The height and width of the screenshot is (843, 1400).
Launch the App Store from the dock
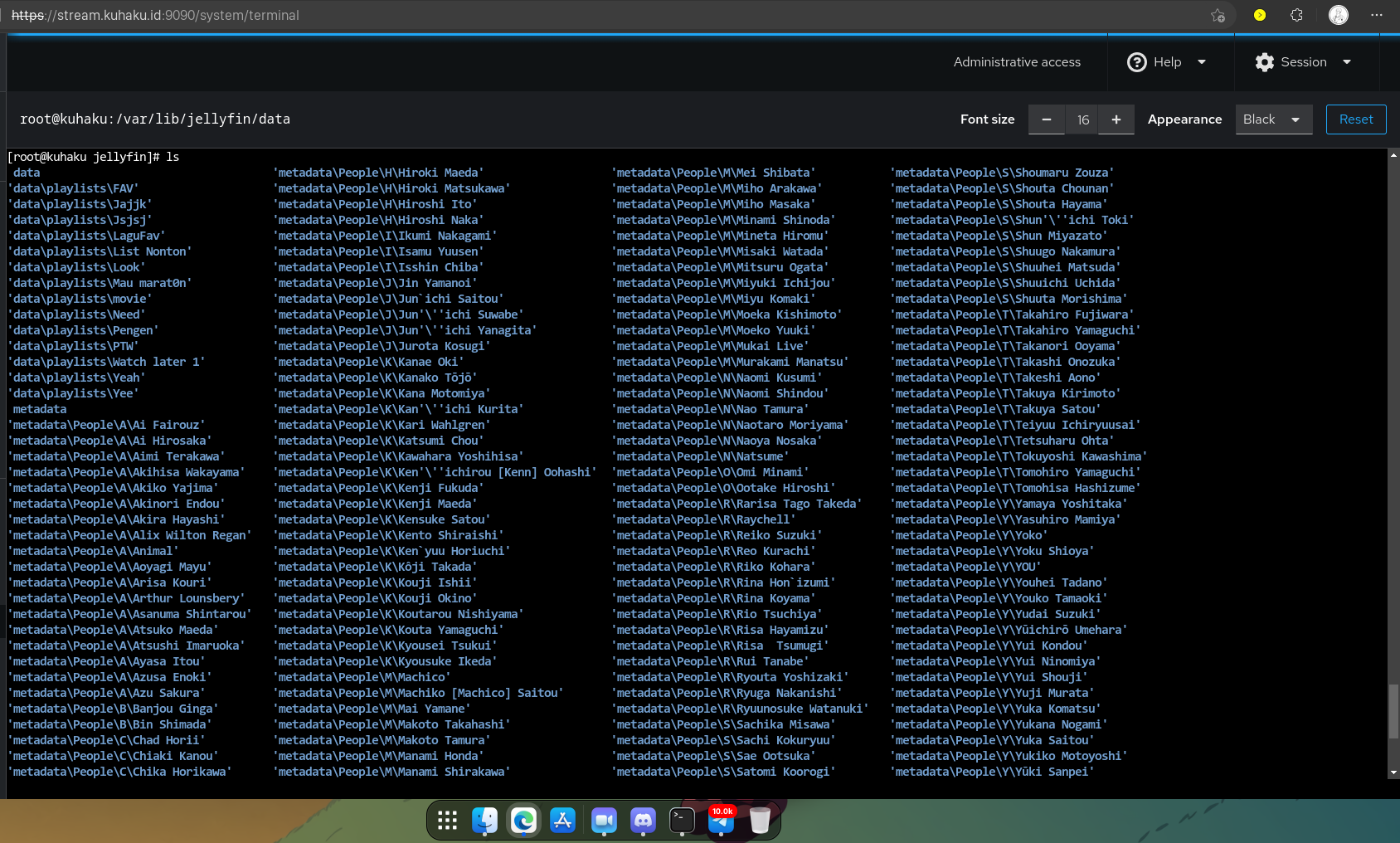[x=563, y=821]
